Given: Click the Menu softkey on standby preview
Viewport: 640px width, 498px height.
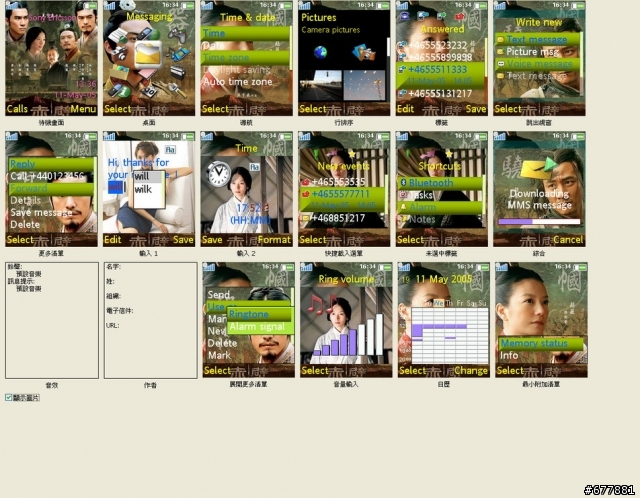Looking at the screenshot, I should coord(83,109).
